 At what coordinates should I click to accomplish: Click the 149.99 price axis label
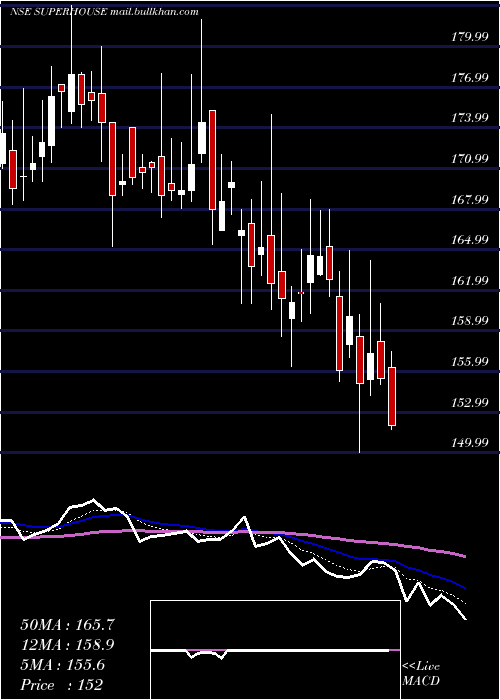click(x=469, y=442)
